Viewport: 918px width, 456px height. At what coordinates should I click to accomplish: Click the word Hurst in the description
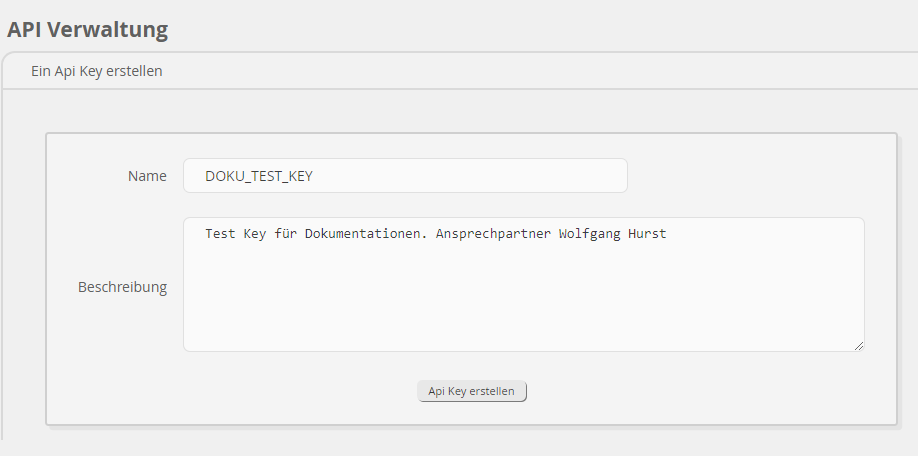[x=647, y=234]
